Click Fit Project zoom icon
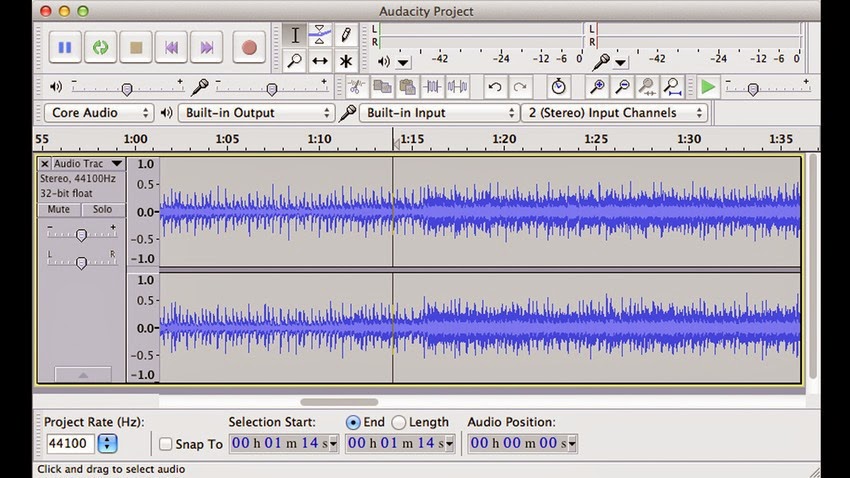Image resolution: width=850 pixels, height=478 pixels. 672,87
